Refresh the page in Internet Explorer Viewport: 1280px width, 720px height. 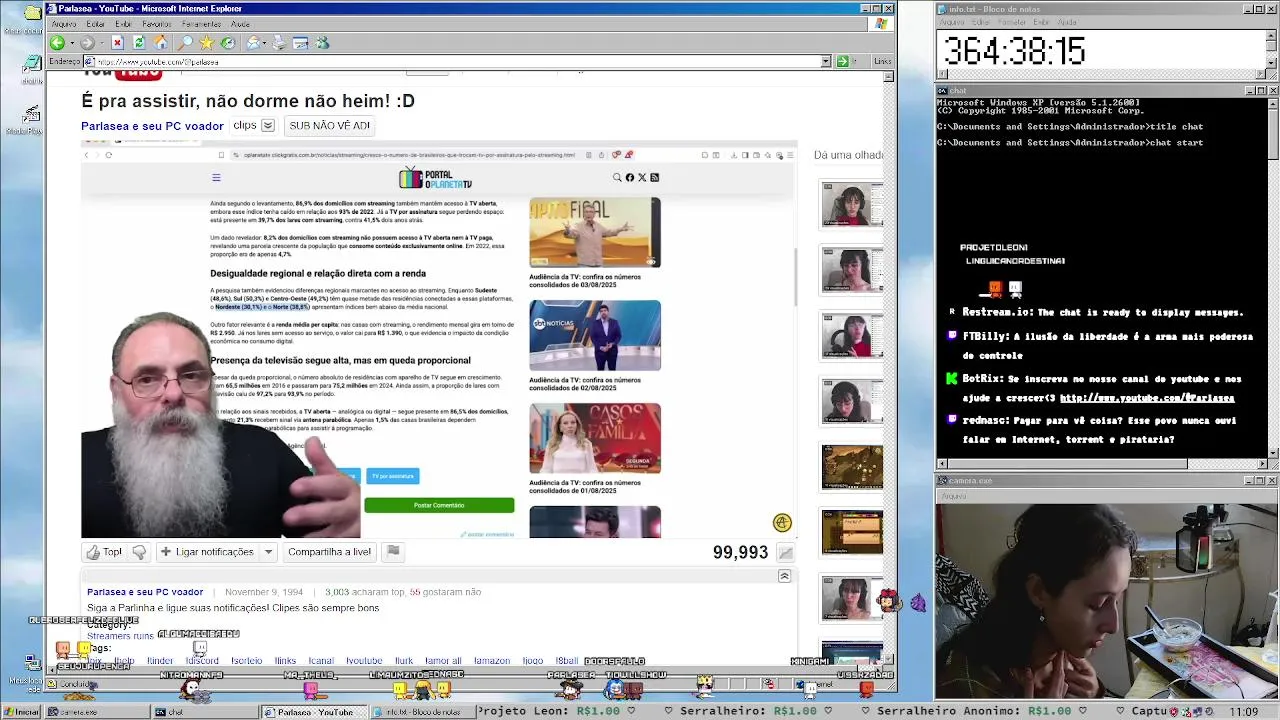click(139, 43)
